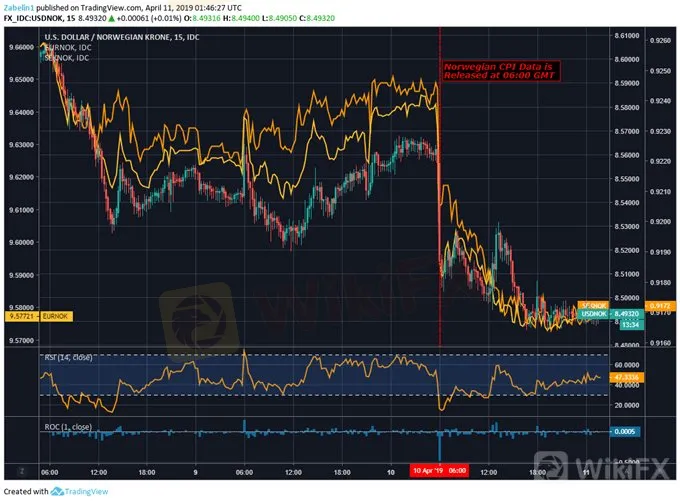Viewport: 680px width, 502px height.
Task: Click the date label 10 on time axis
Action: click(x=391, y=472)
